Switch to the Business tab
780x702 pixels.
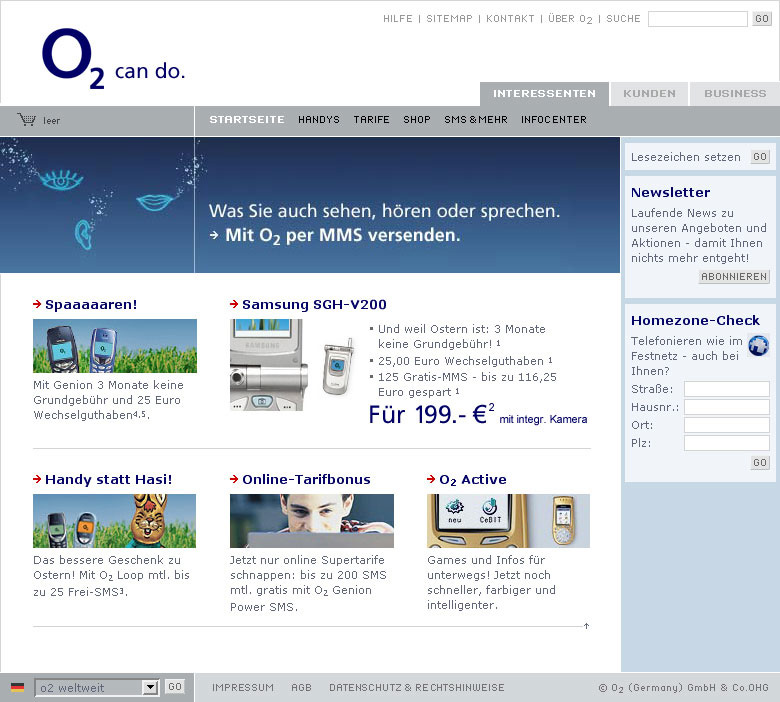coord(735,94)
